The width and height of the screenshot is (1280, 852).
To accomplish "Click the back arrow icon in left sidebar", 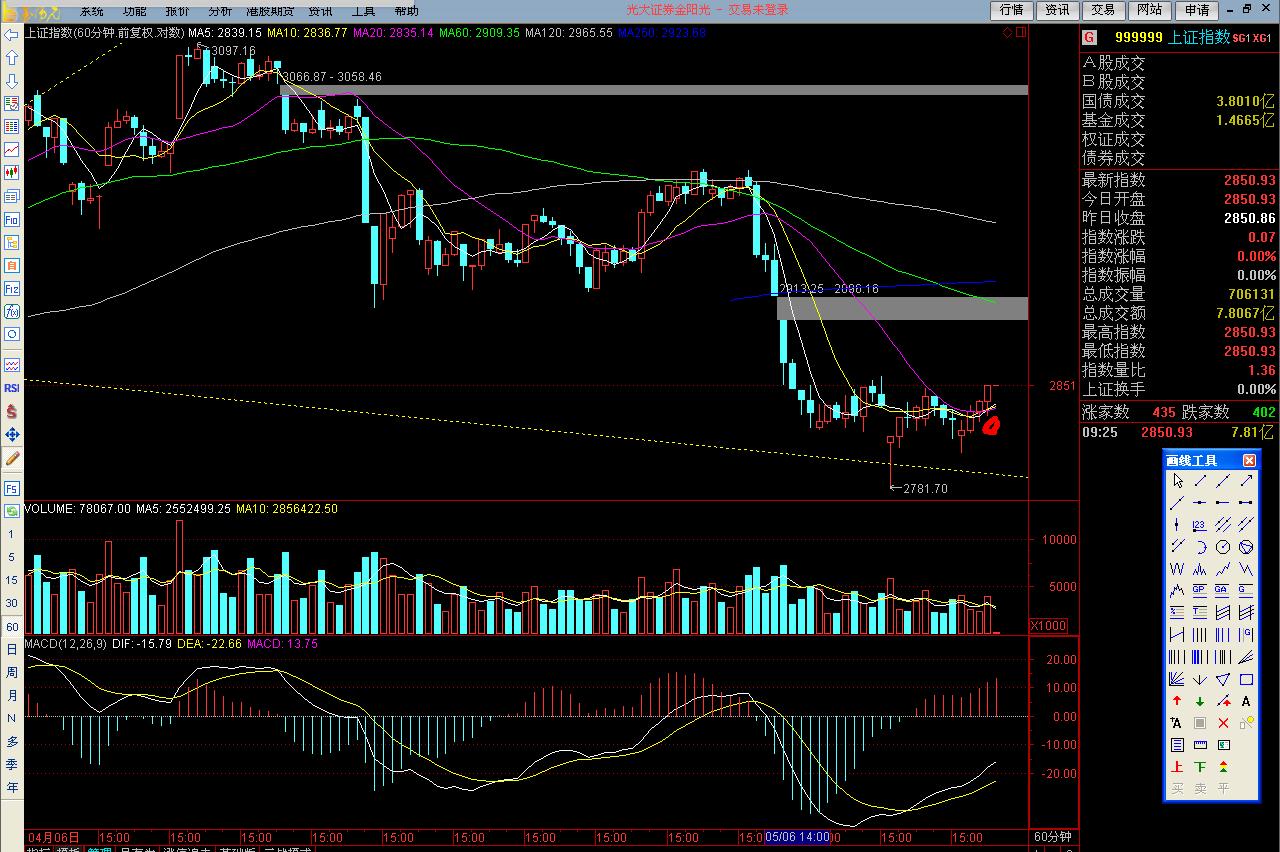I will point(12,35).
